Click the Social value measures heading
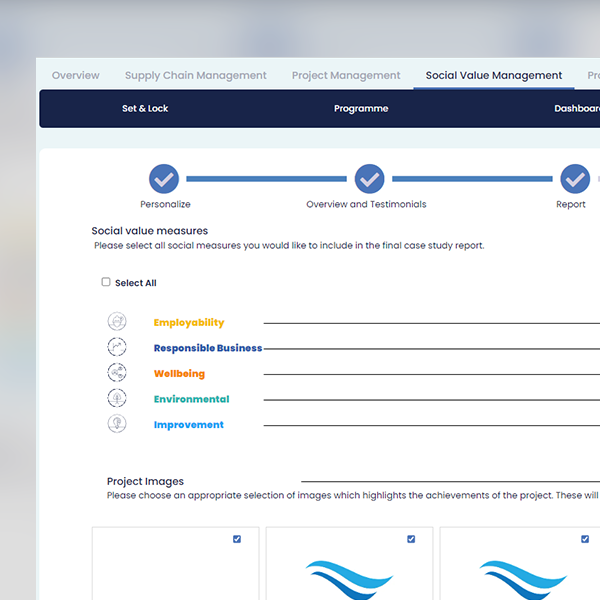Screen dimensions: 600x600 [150, 231]
